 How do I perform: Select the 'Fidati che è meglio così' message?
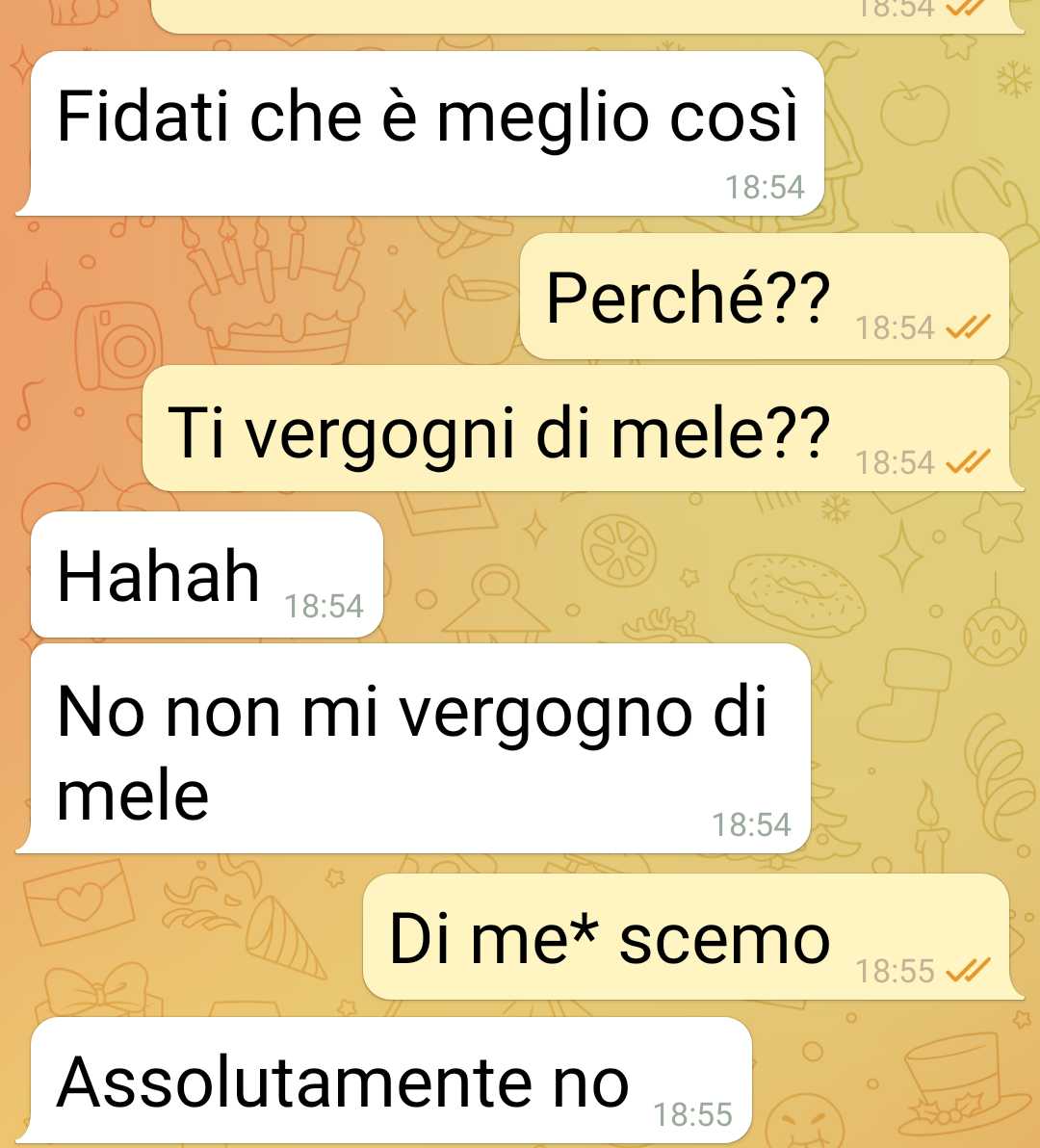(x=421, y=133)
